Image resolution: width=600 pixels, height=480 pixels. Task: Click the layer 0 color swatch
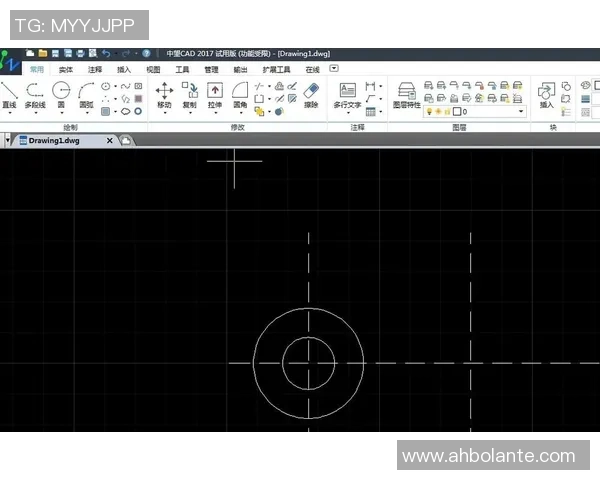click(456, 112)
